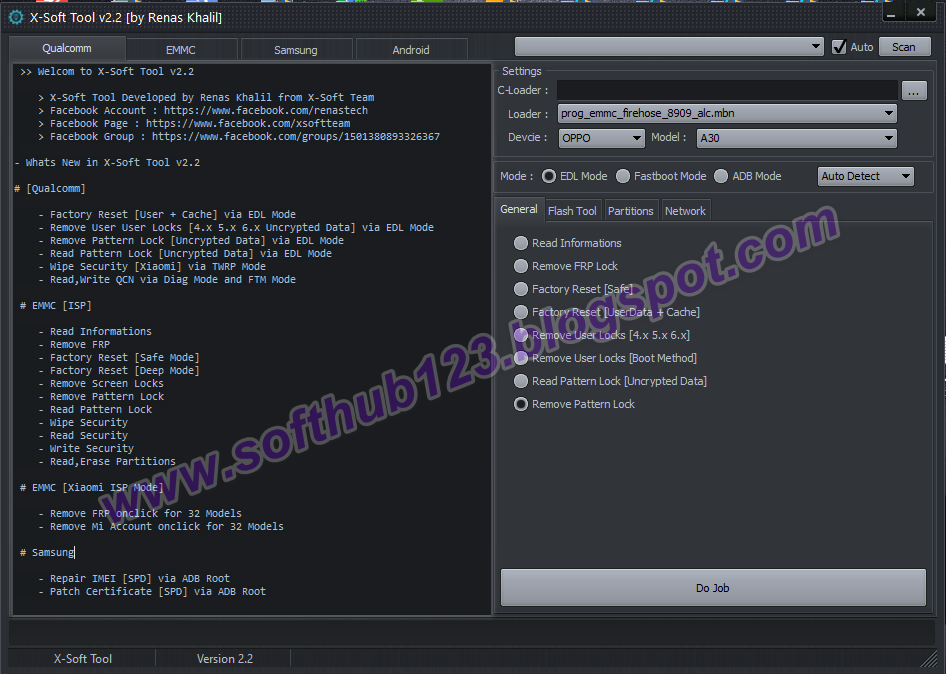946x674 pixels.
Task: Click the Do Job button
Action: [x=712, y=587]
